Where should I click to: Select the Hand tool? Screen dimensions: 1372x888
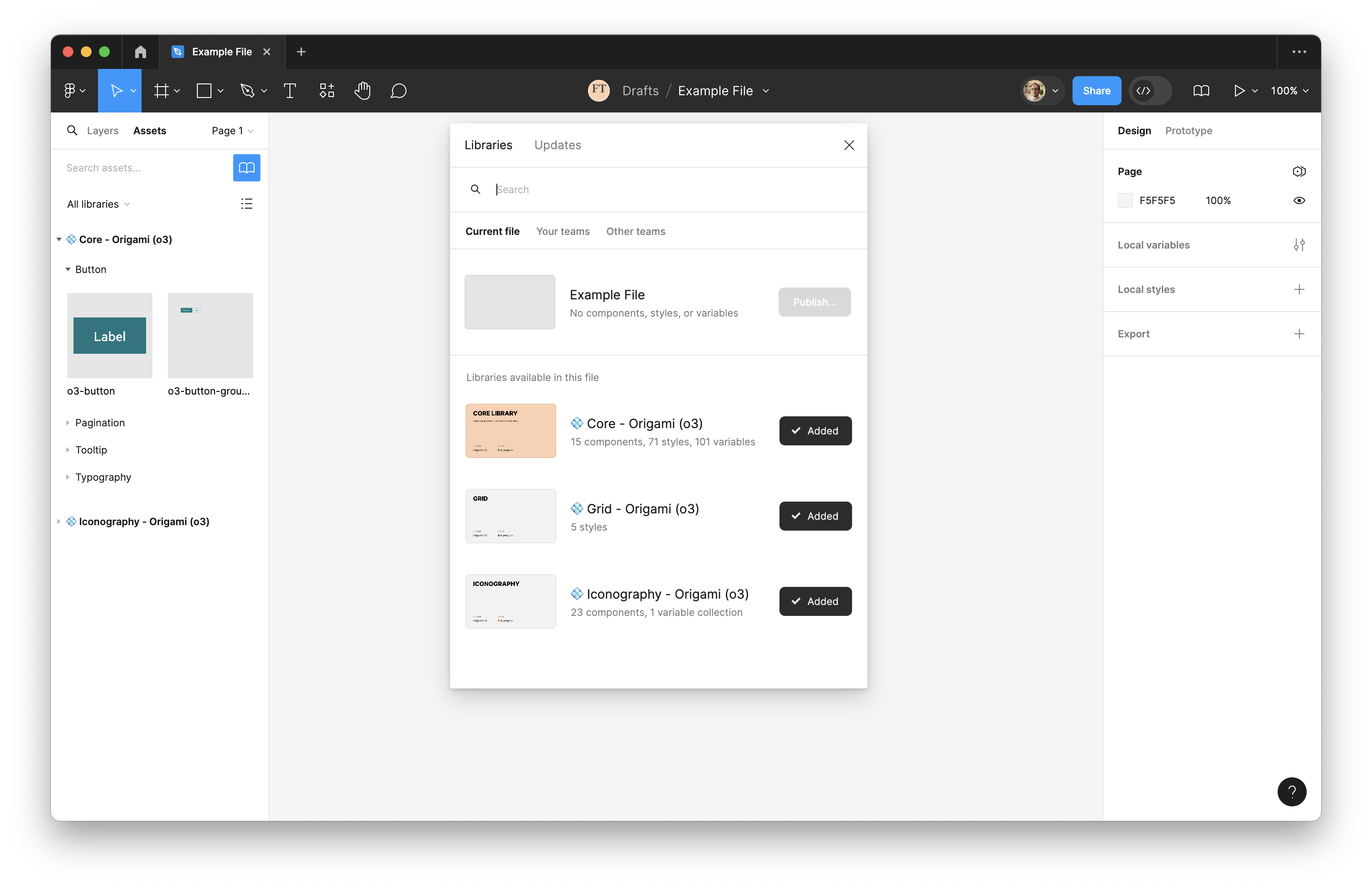click(362, 90)
